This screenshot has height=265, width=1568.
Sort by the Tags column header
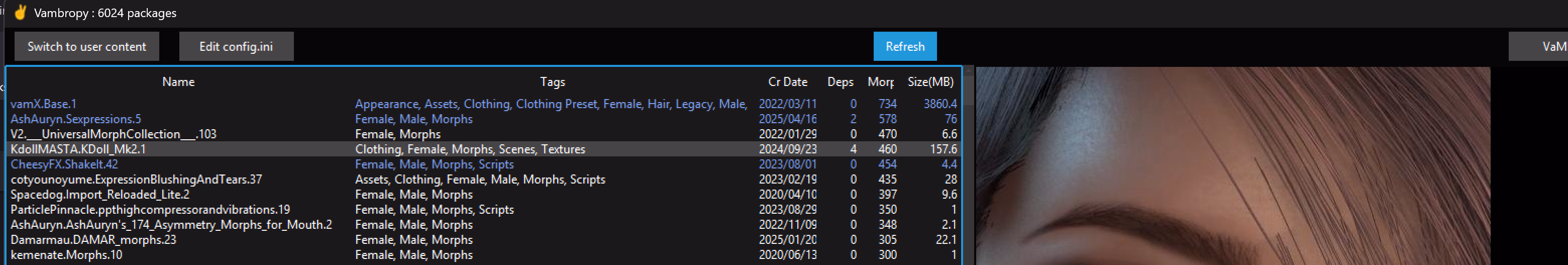(552, 81)
